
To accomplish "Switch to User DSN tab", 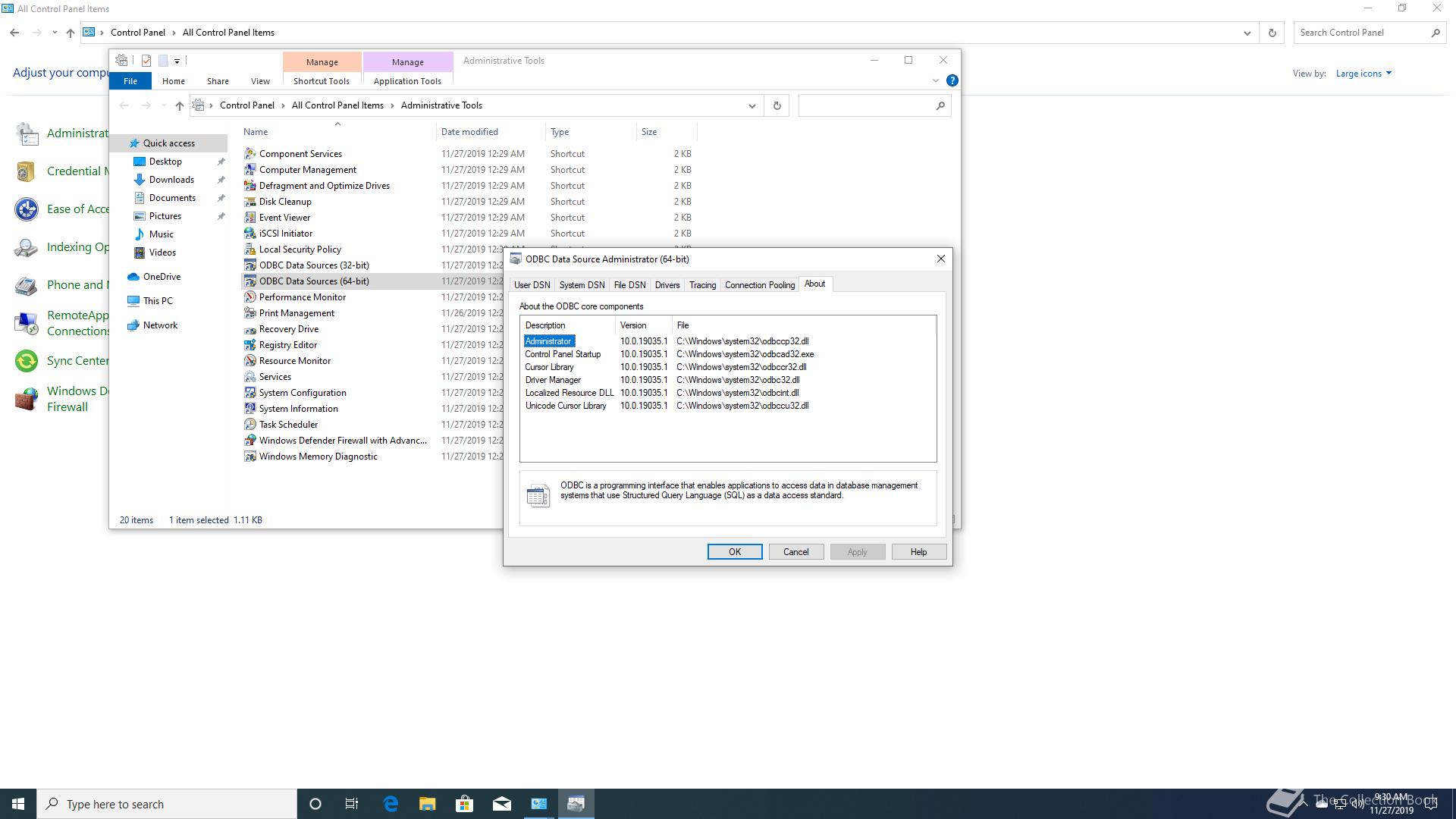I will tap(532, 285).
